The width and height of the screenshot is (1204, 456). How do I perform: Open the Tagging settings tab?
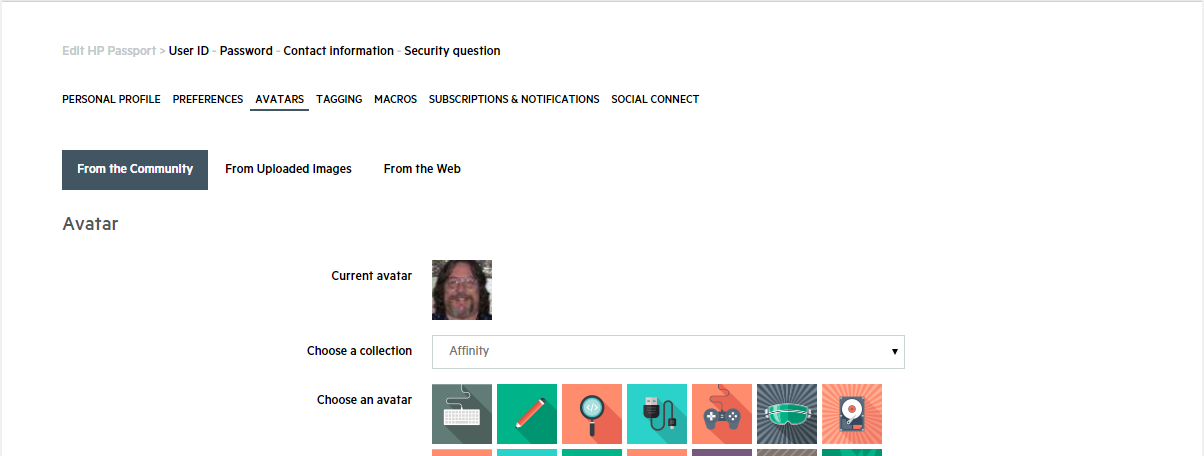[x=339, y=99]
